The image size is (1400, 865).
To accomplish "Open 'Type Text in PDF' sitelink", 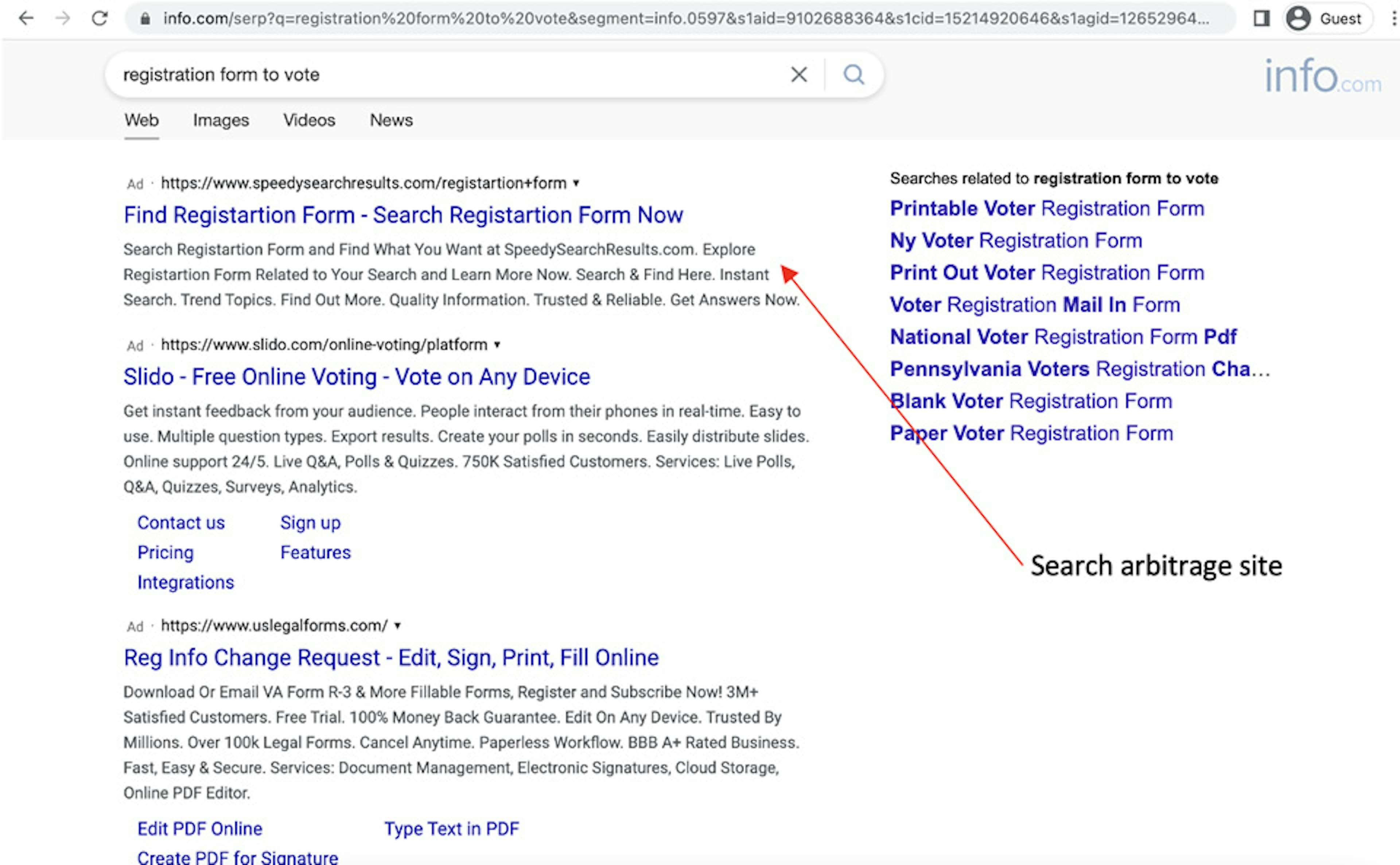I will 451,829.
